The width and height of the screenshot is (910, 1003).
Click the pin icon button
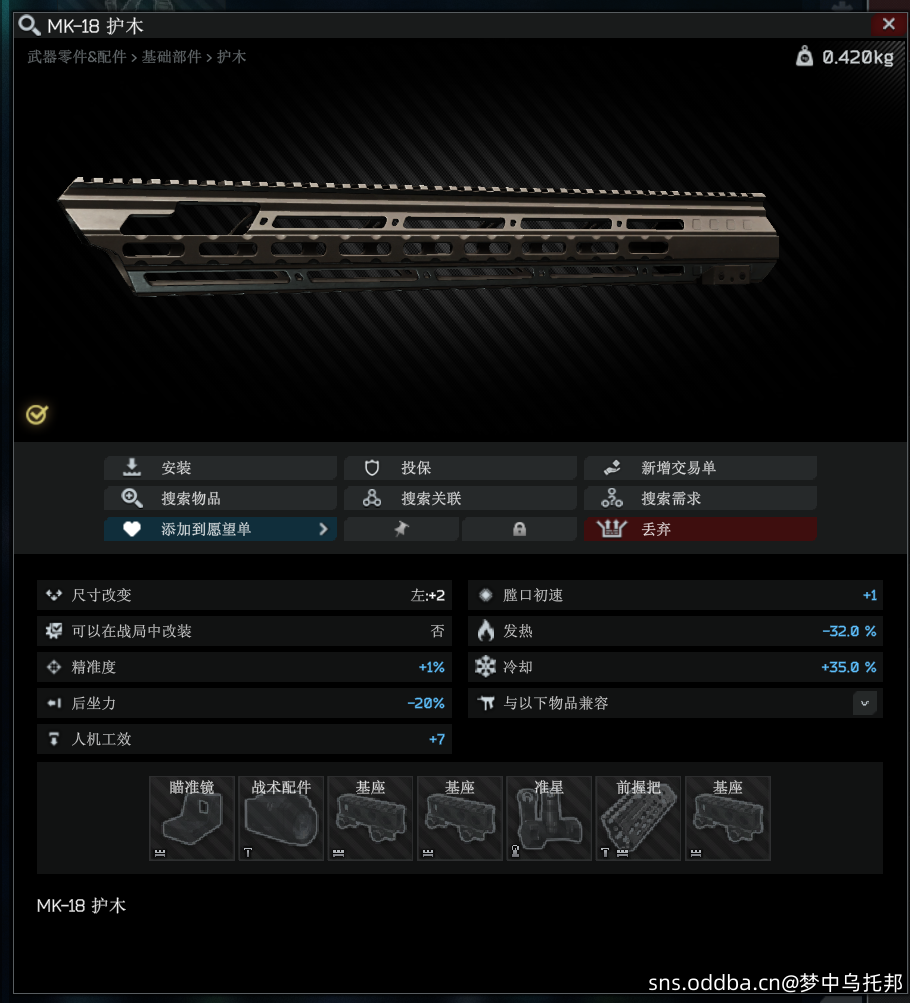[401, 529]
